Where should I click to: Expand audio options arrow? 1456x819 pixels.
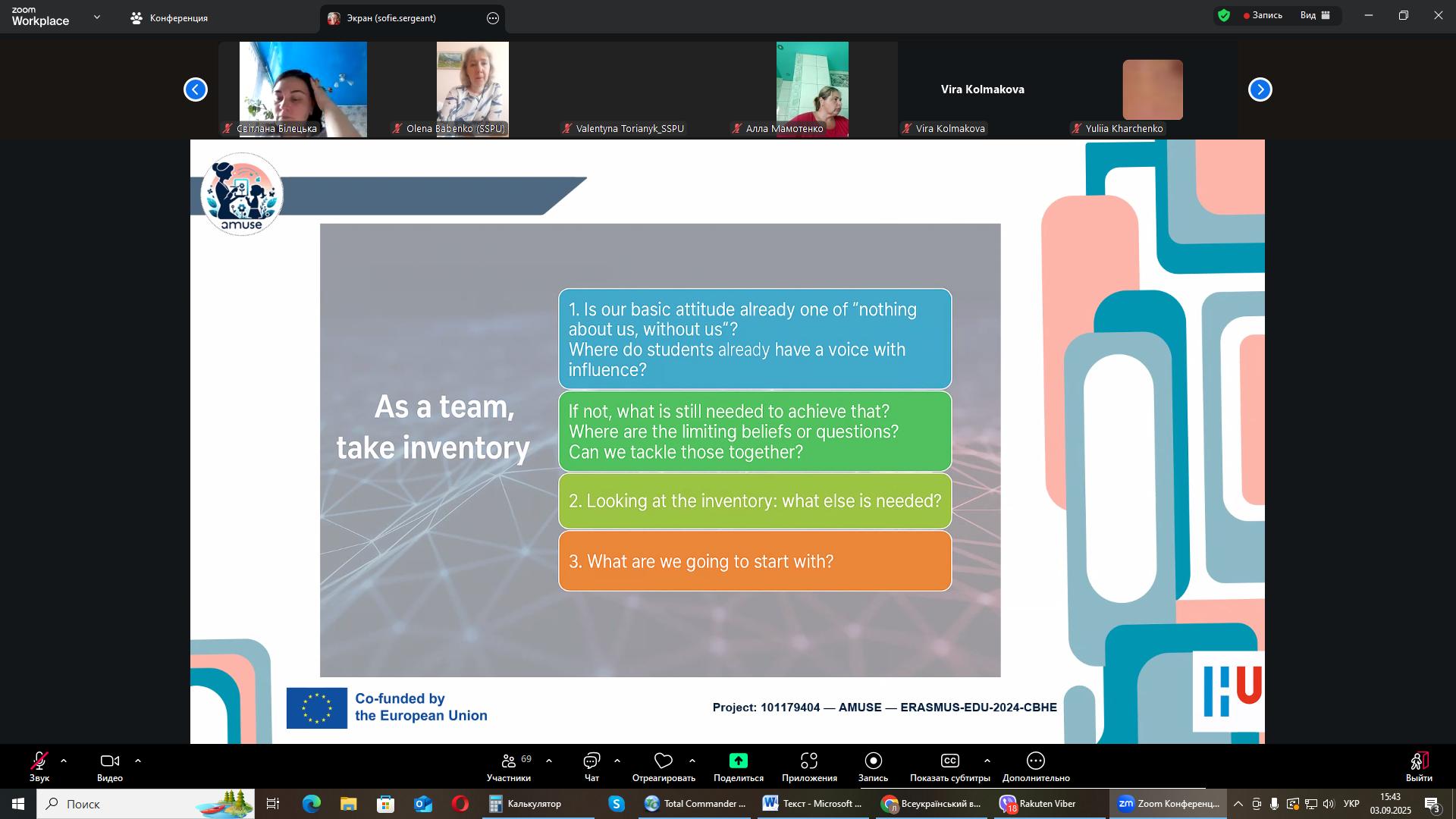[64, 761]
